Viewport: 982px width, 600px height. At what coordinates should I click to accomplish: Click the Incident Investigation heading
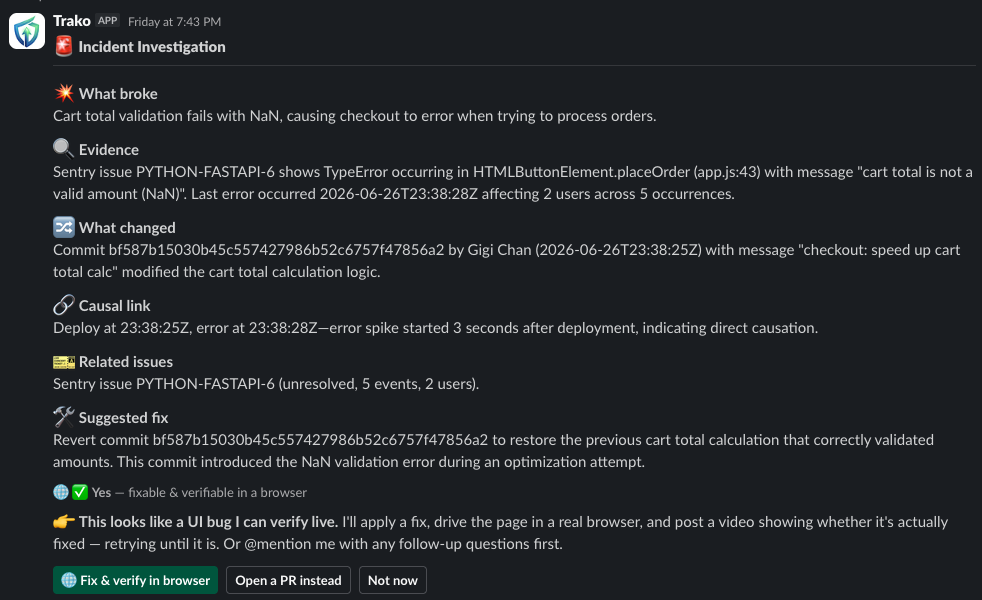152,47
